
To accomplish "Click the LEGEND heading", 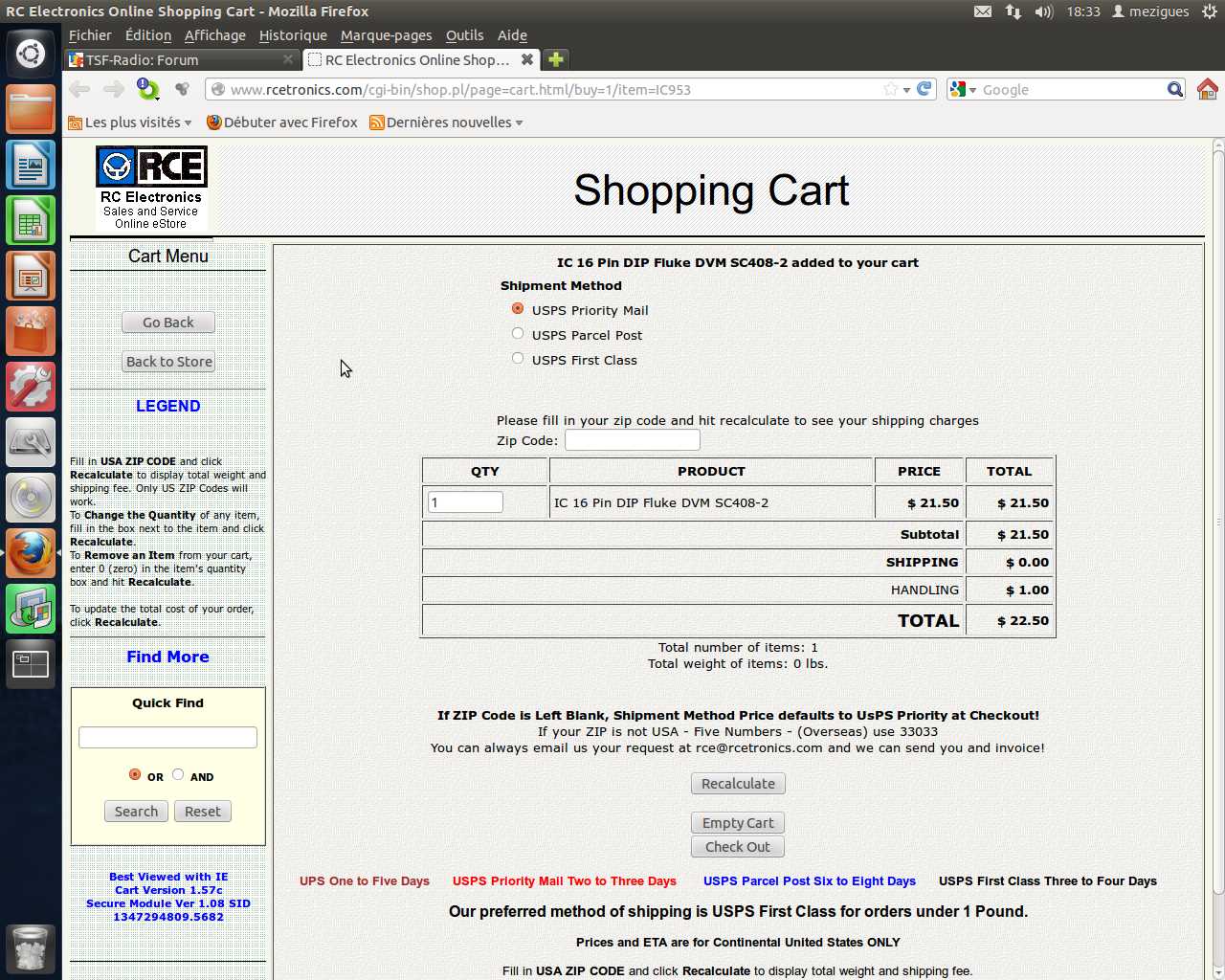I will (168, 406).
